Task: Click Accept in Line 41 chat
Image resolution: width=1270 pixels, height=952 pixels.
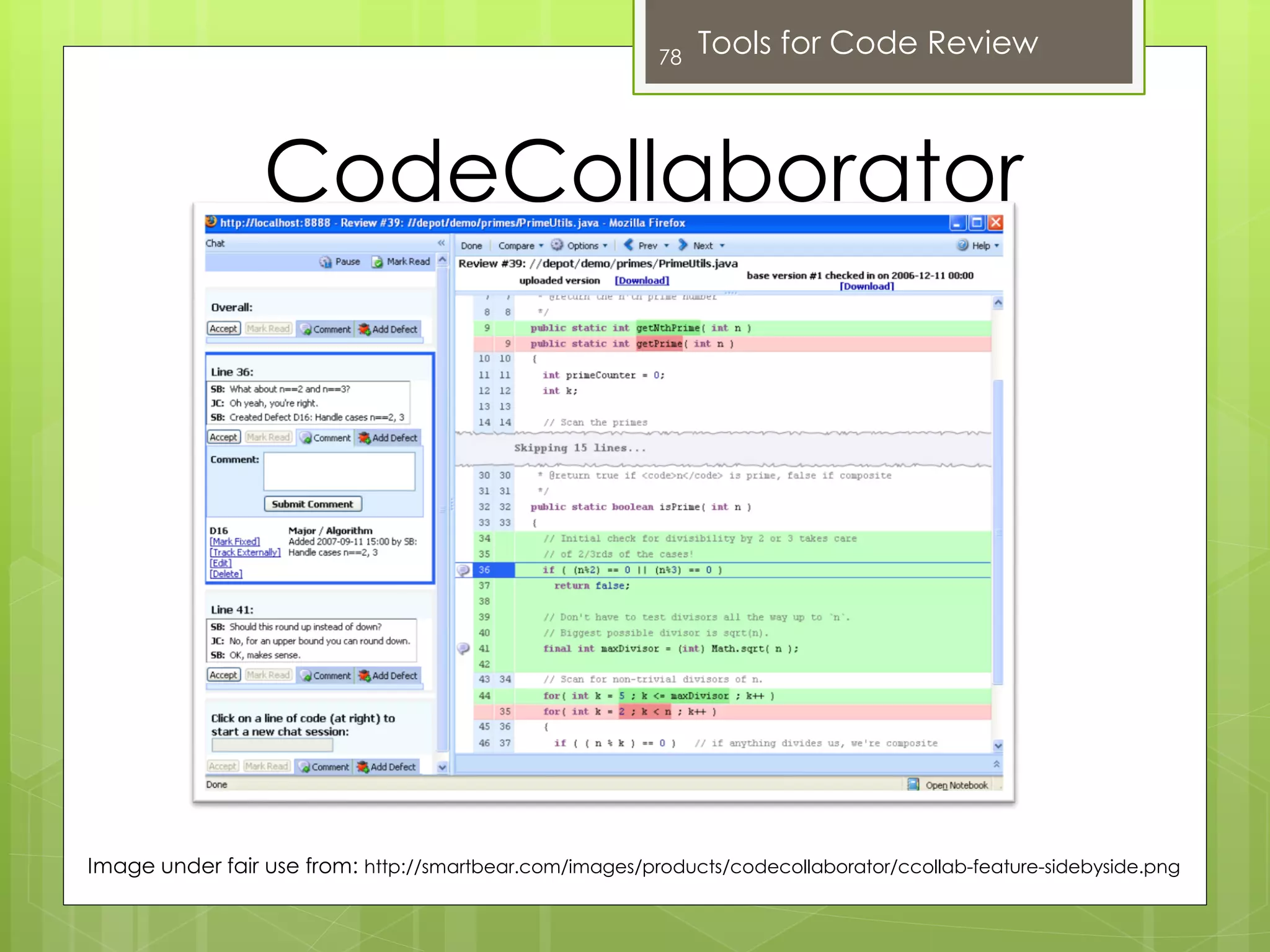Action: pos(223,675)
